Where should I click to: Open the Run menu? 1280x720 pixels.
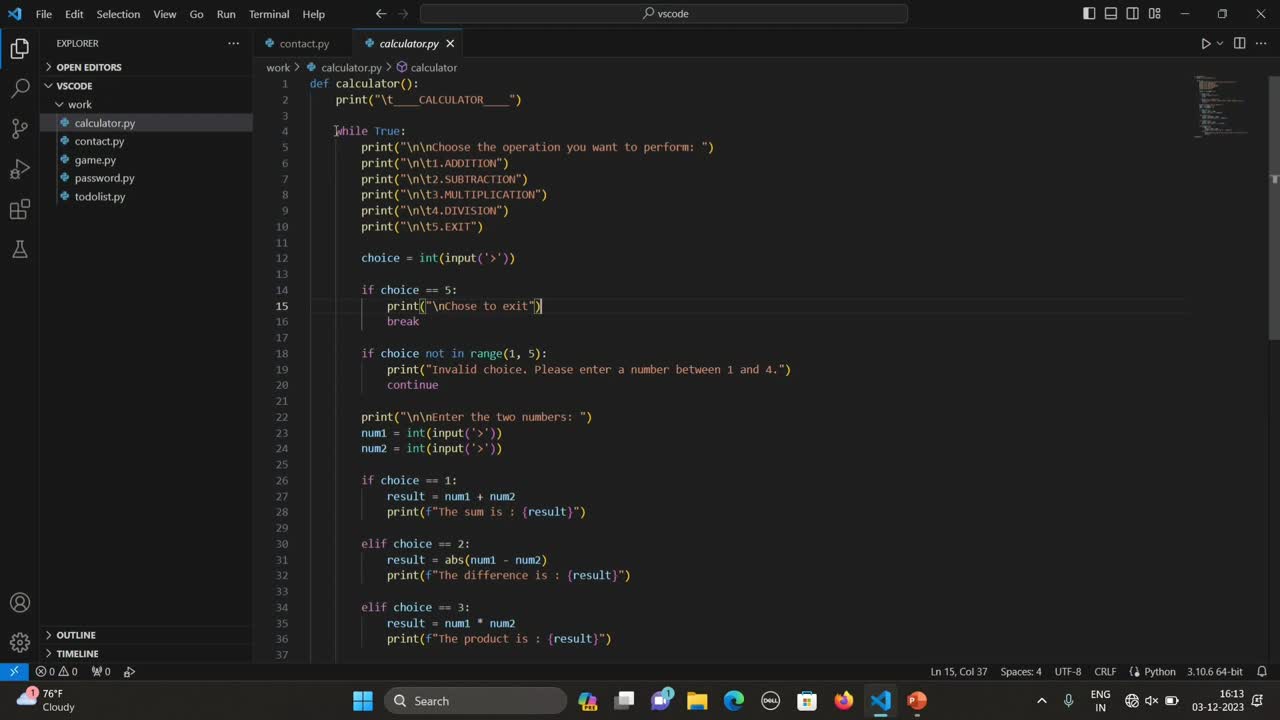226,14
